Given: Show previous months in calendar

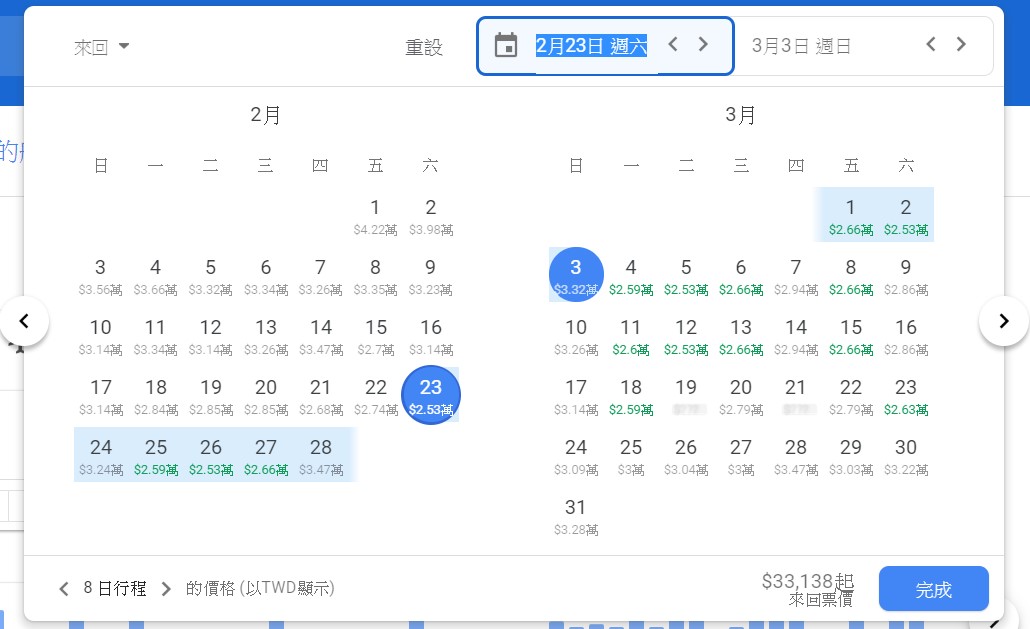Looking at the screenshot, I should [25, 321].
